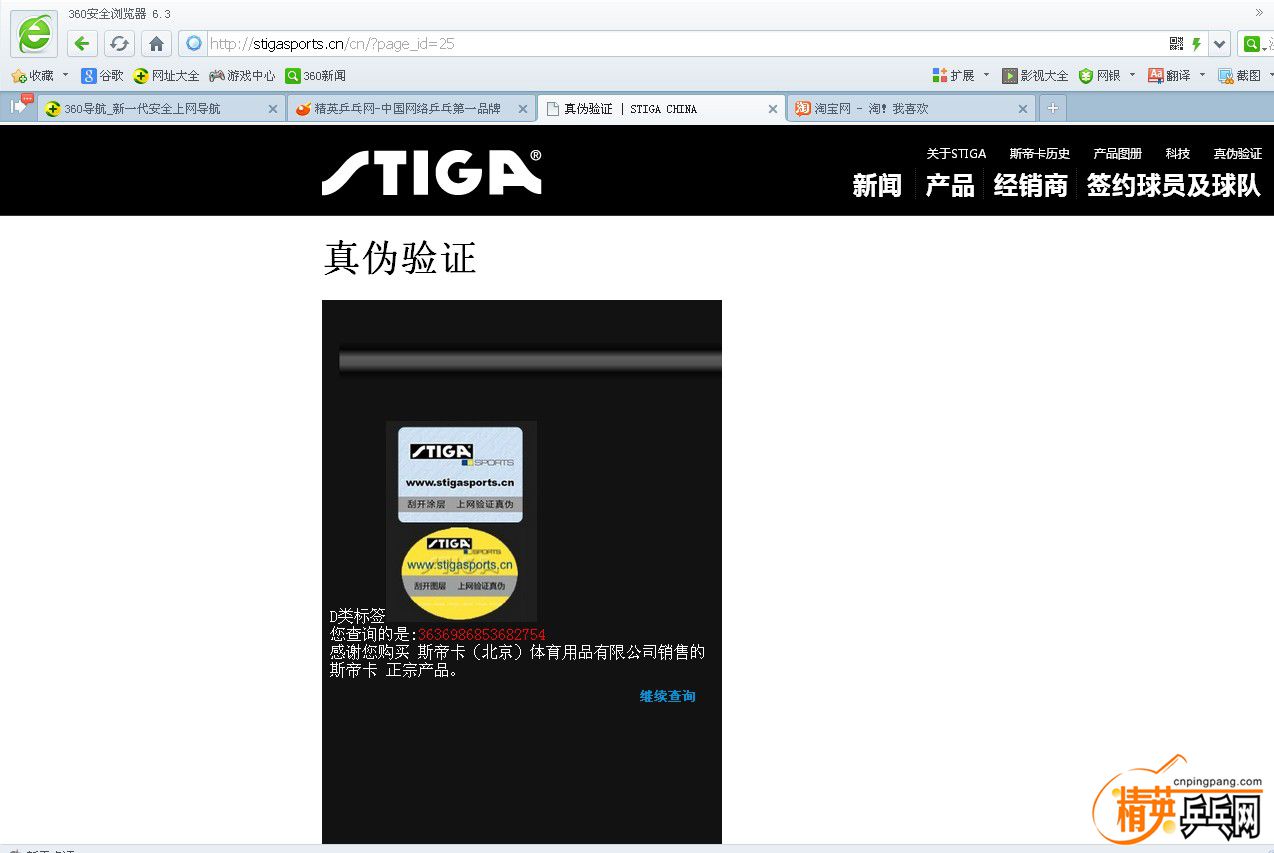Open the home page button

coord(156,44)
